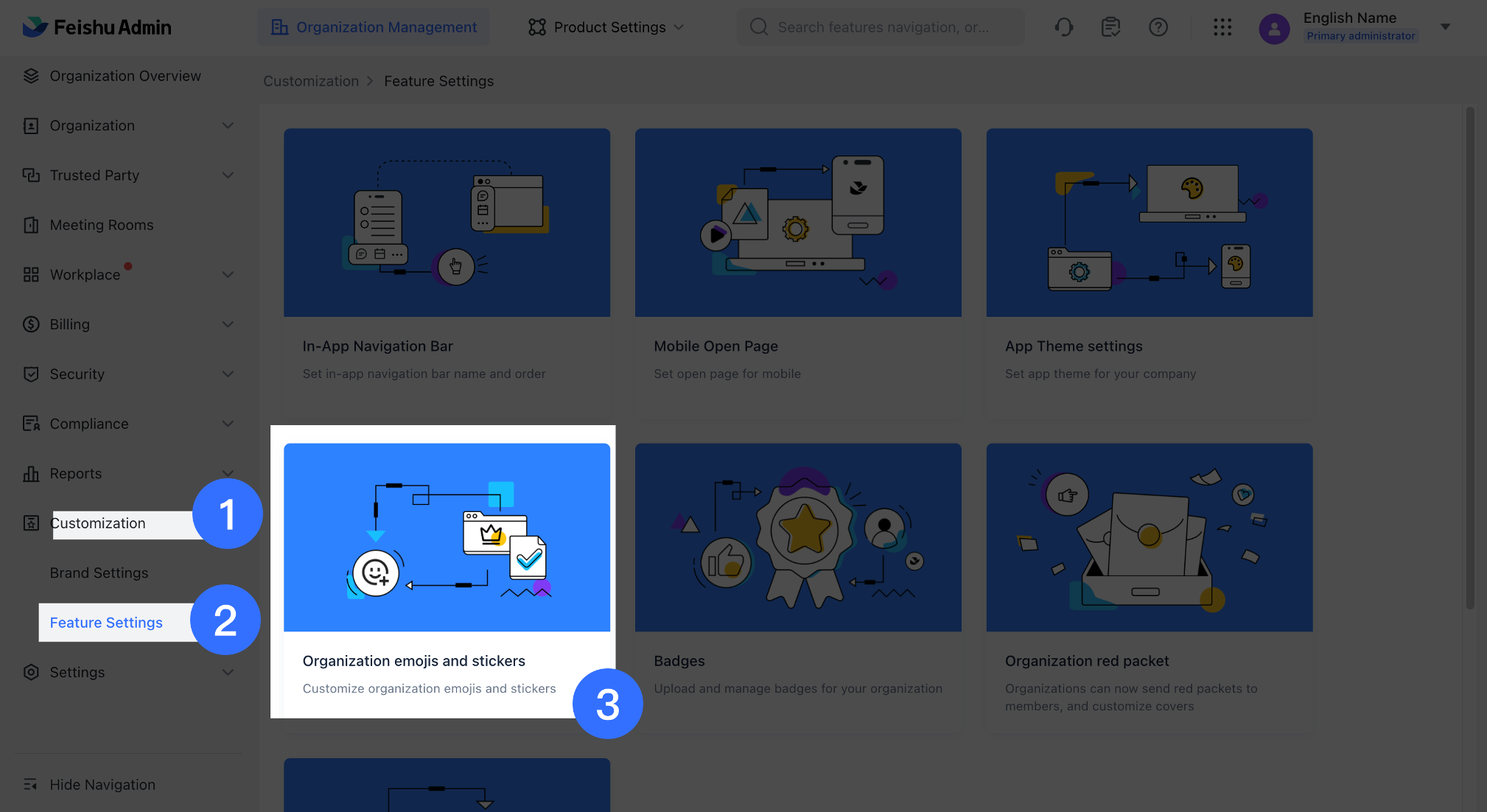Viewport: 1487px width, 812px height.
Task: Open the Help question mark icon
Action: coord(1158,27)
